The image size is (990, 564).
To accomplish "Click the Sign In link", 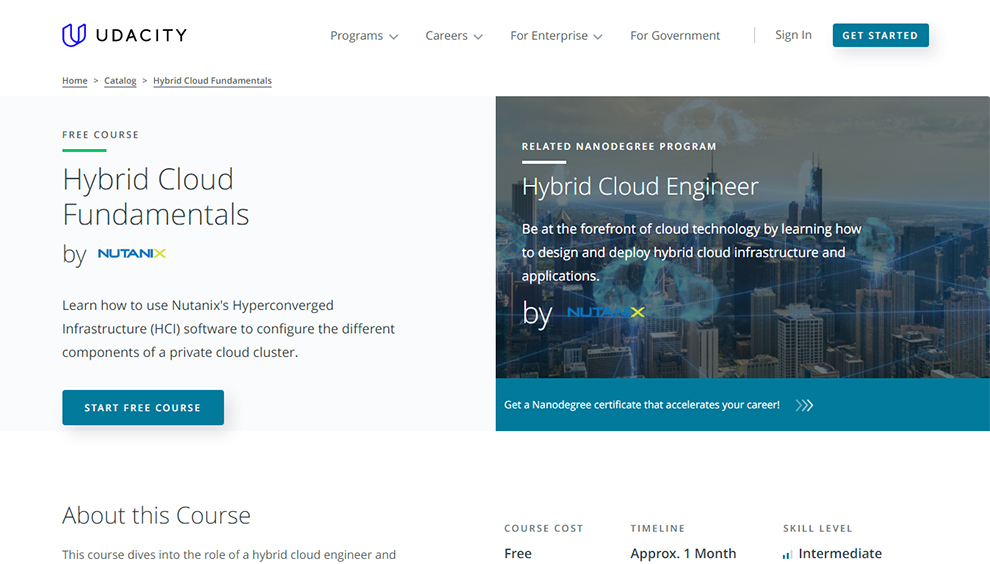I will tap(793, 35).
